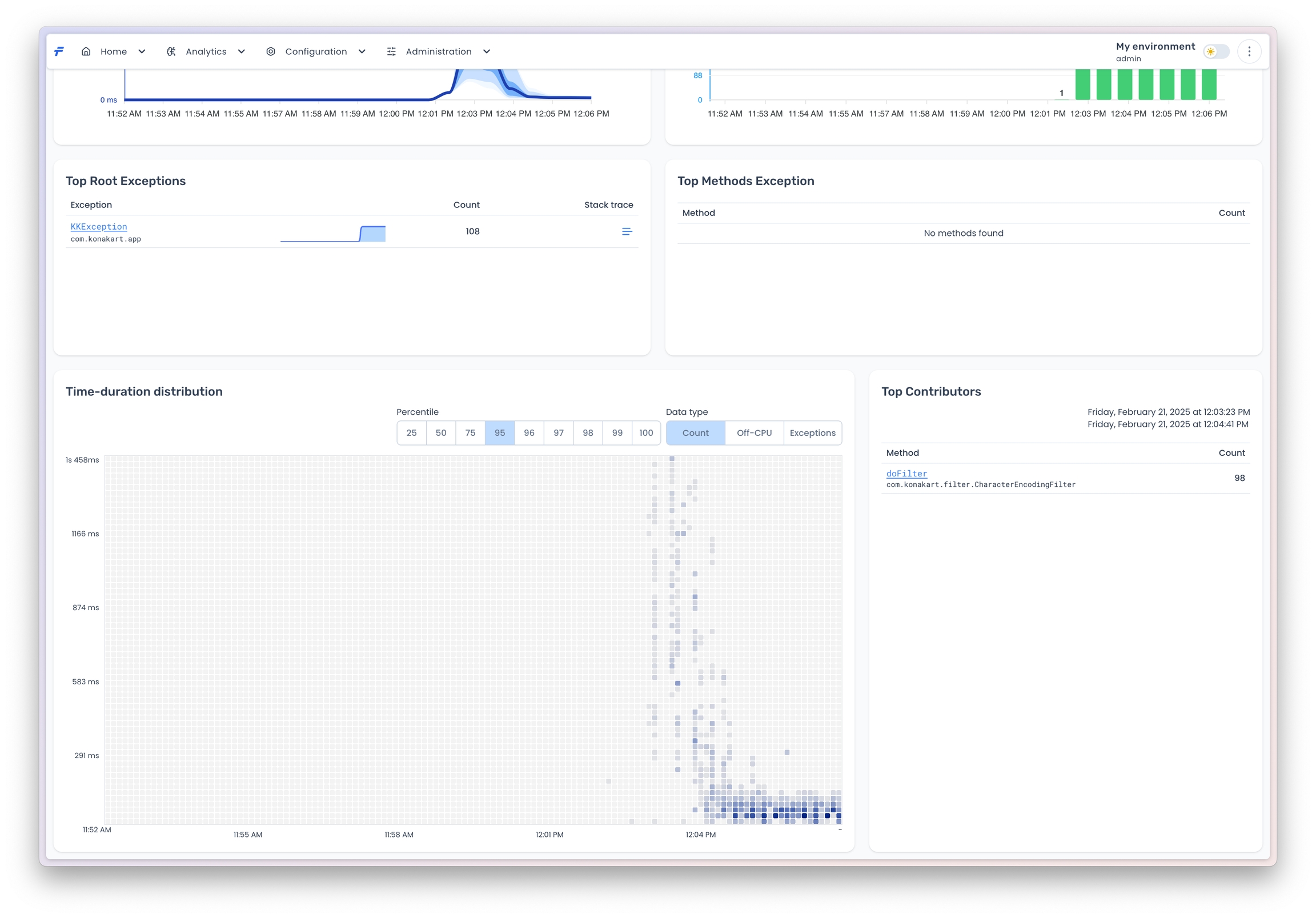
Task: Open the Configuration menu
Action: 316,51
